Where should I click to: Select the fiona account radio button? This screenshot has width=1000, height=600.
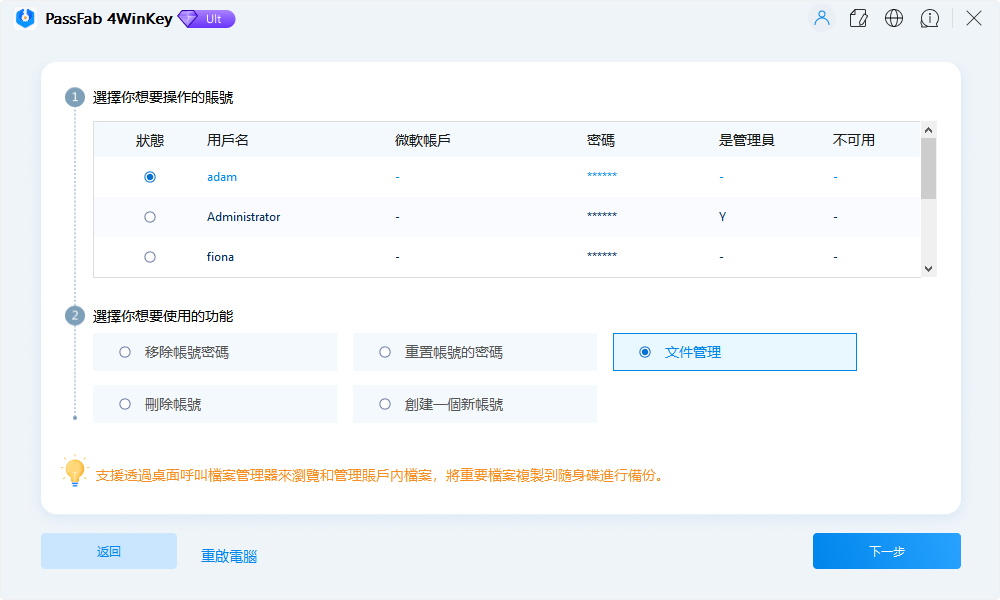tap(150, 256)
